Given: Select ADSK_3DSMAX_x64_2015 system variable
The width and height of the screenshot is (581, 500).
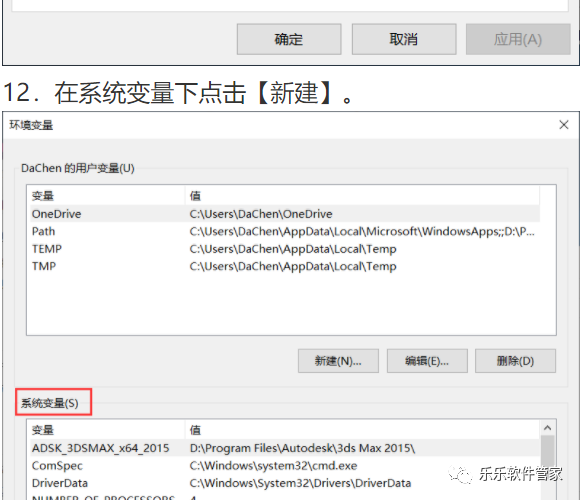Looking at the screenshot, I should 285,448.
